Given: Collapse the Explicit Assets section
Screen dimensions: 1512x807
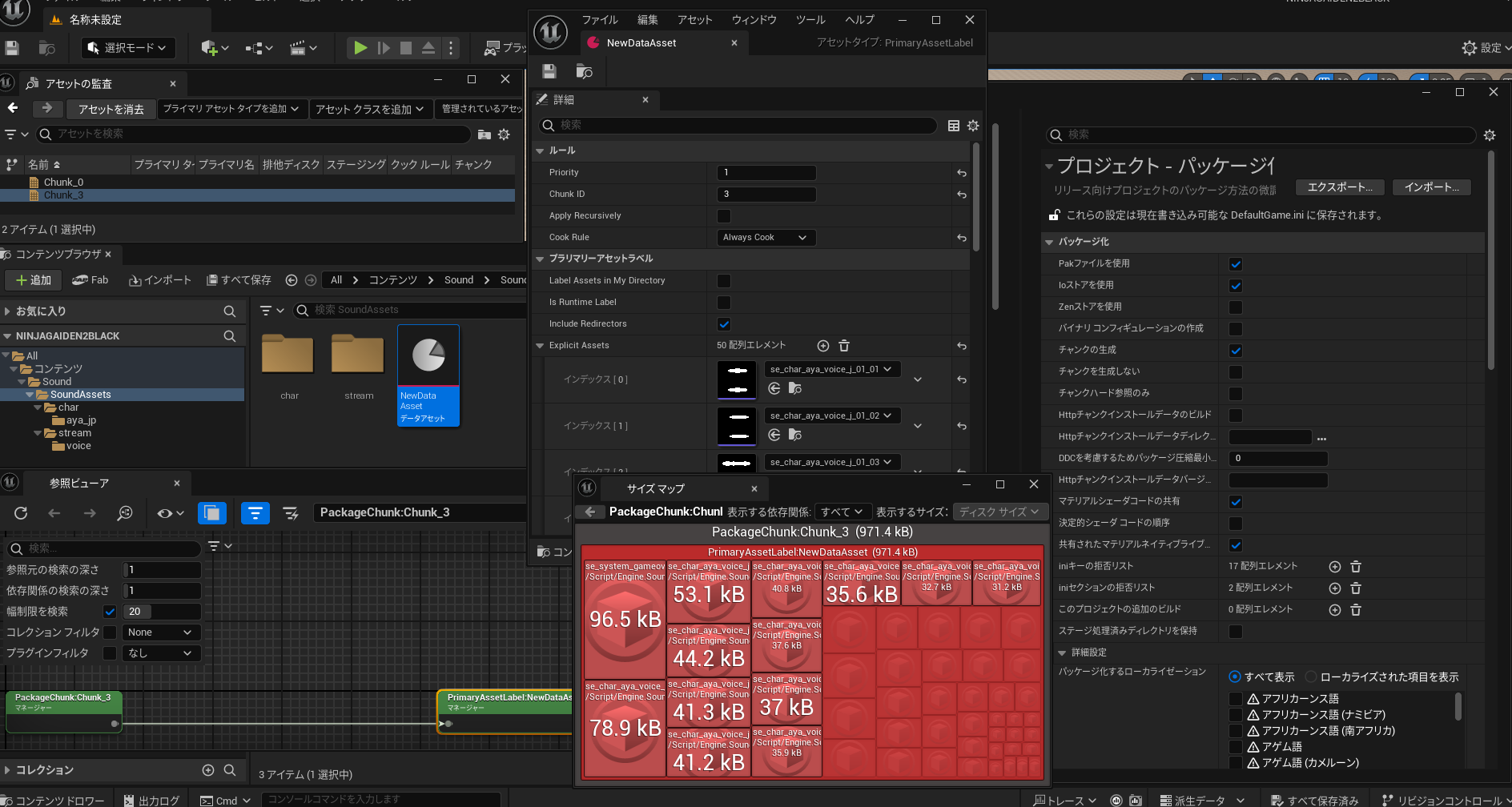Looking at the screenshot, I should 540,346.
